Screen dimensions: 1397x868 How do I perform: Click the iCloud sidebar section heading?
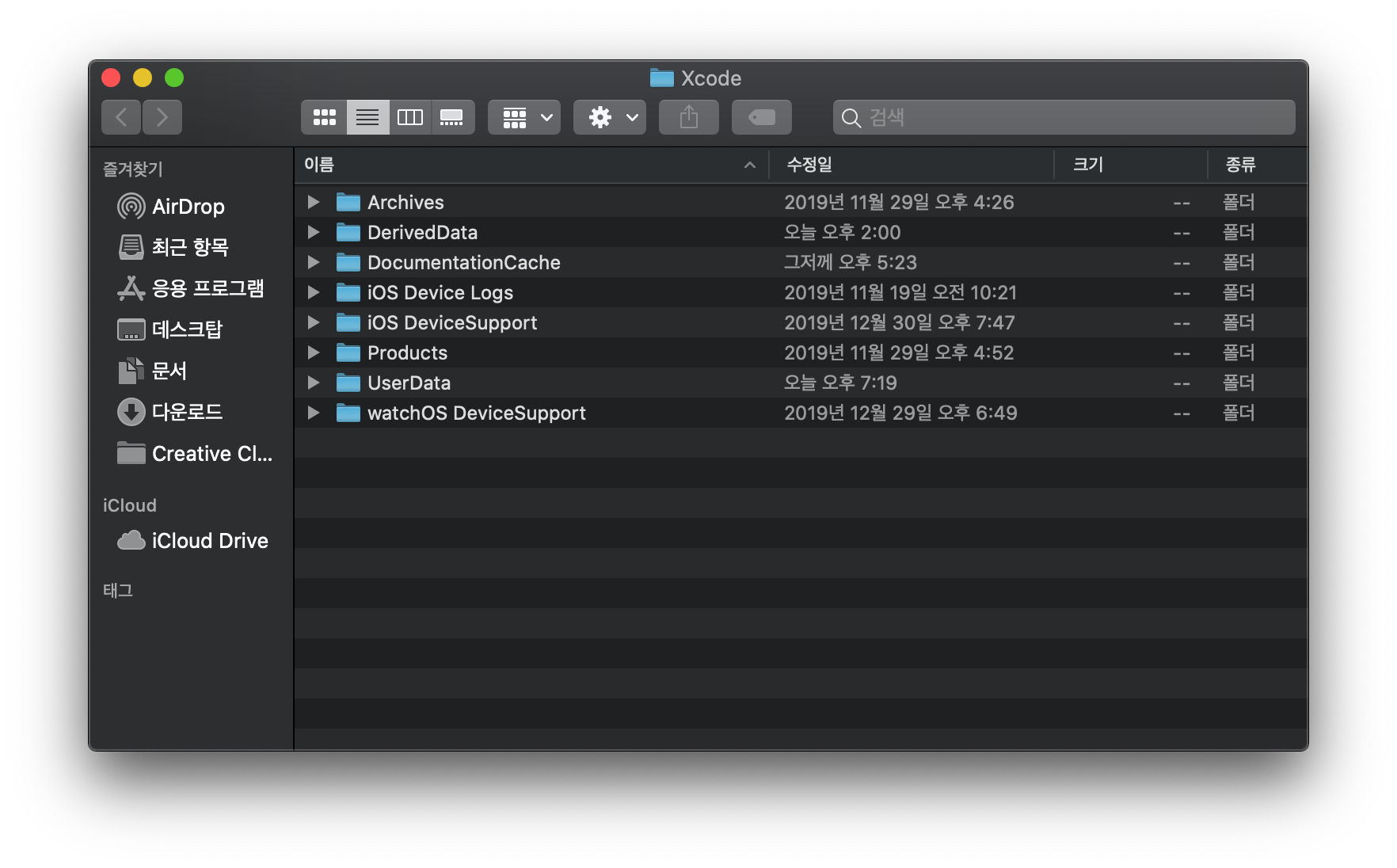[130, 505]
